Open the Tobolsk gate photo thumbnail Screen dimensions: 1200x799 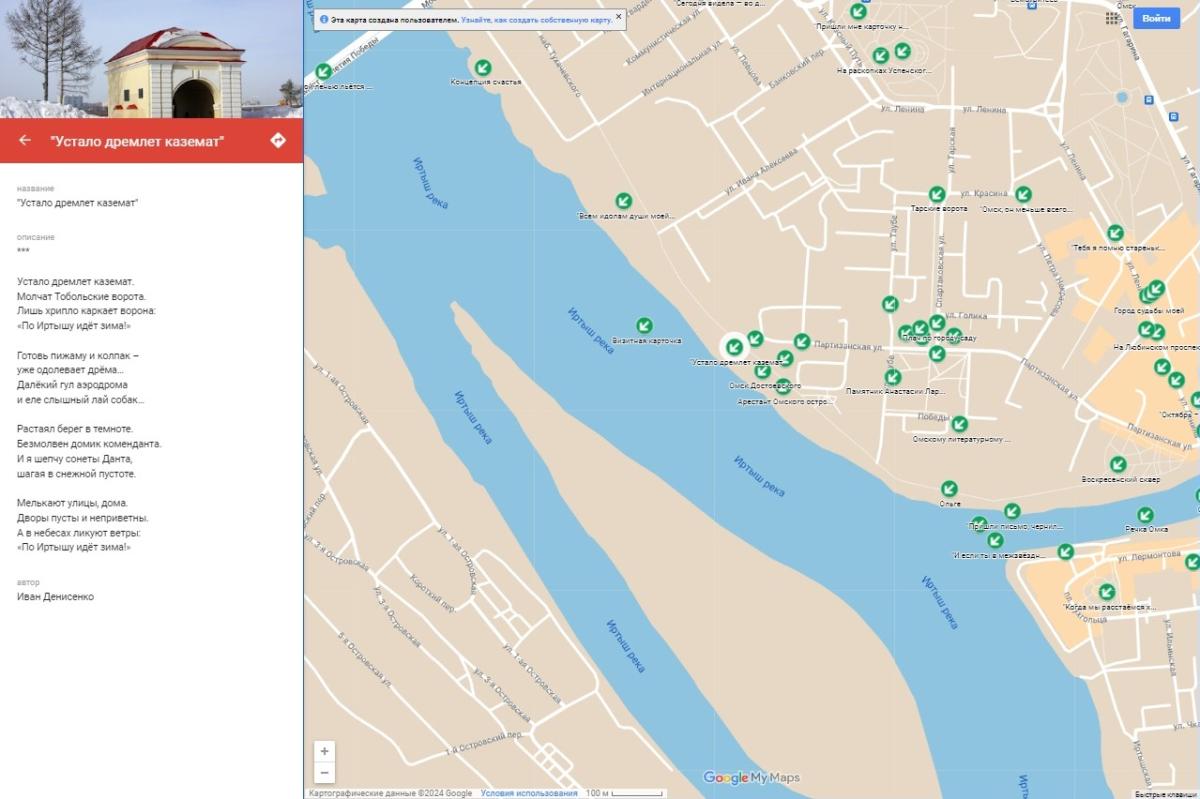pyautogui.click(x=151, y=59)
